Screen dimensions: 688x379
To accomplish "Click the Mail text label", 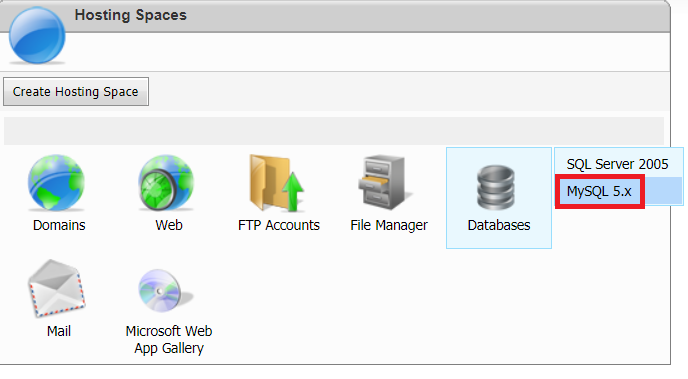I will point(59,331).
